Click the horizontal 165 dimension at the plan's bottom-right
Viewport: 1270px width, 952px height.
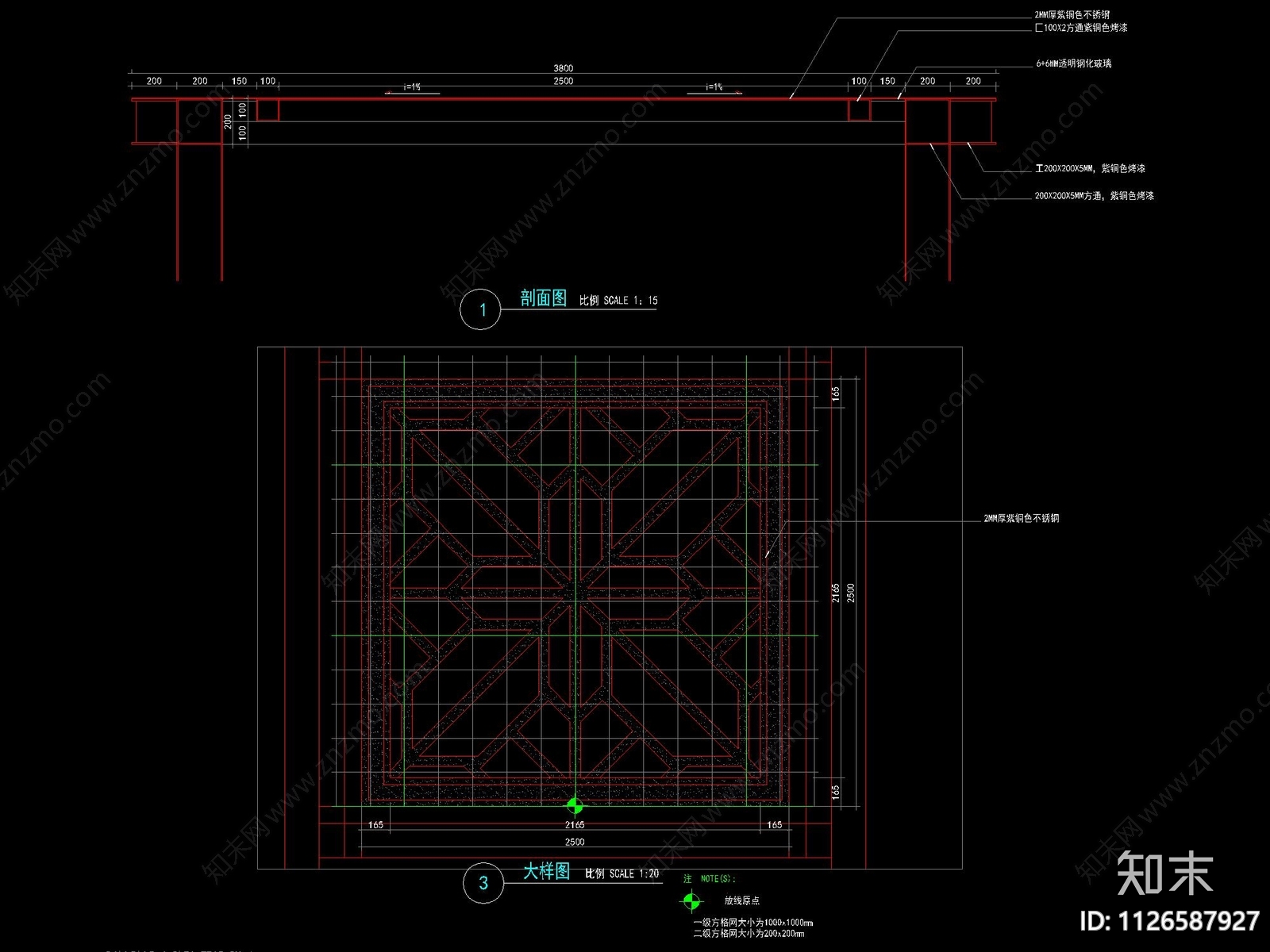click(x=774, y=825)
